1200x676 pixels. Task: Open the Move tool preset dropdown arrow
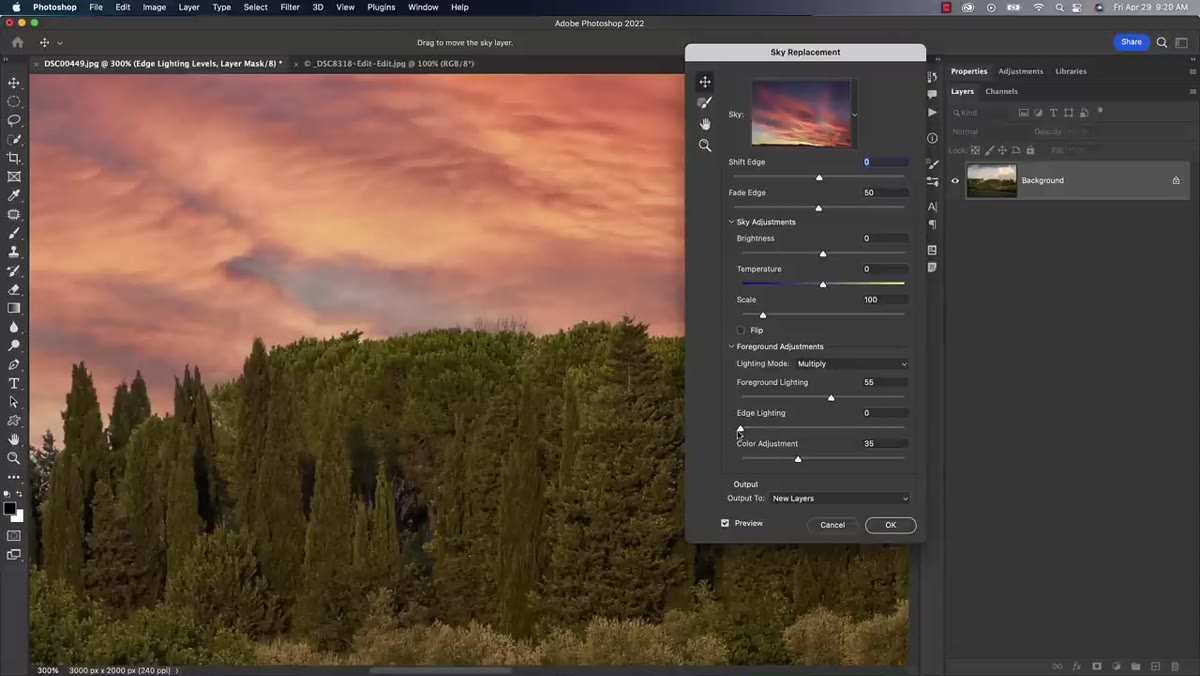[60, 43]
